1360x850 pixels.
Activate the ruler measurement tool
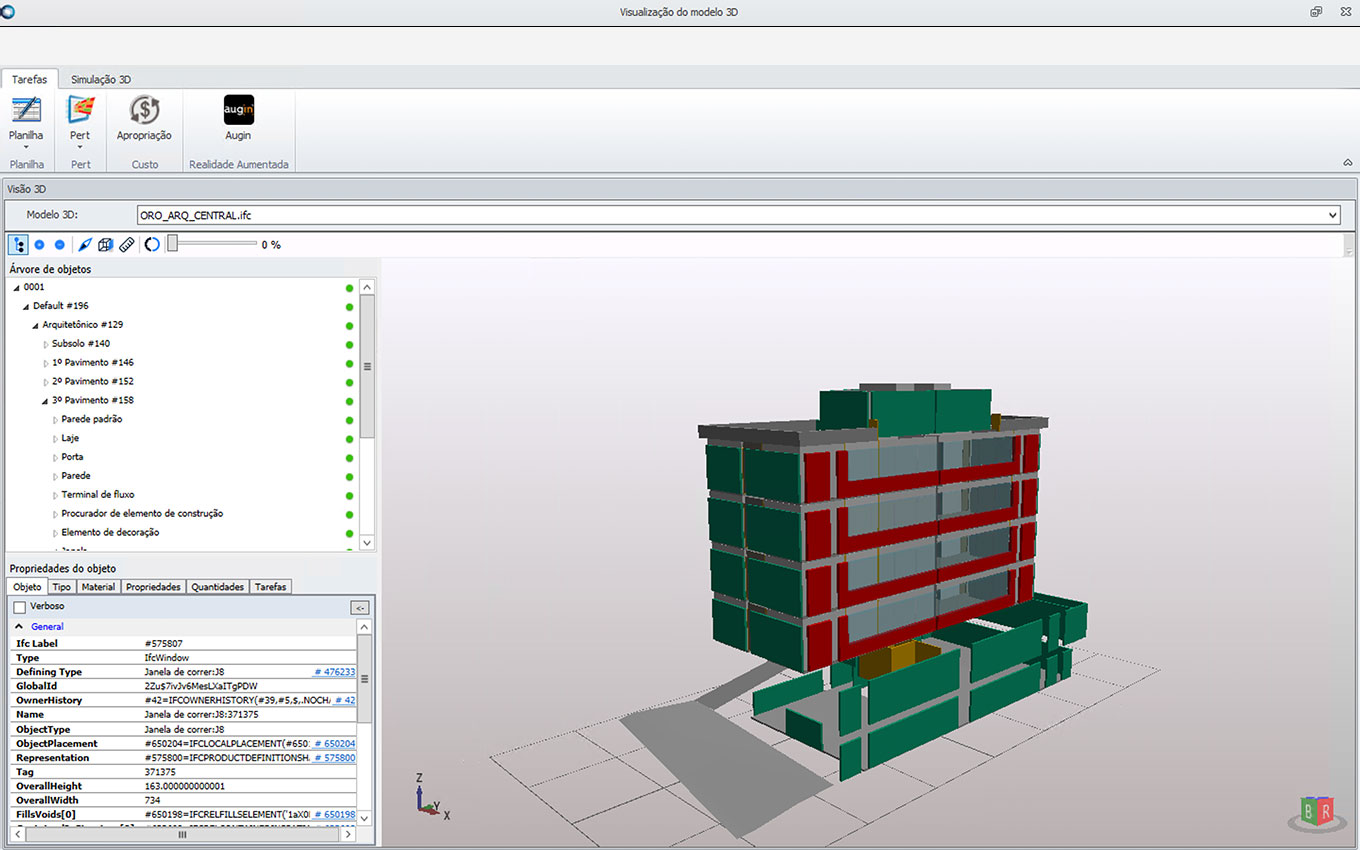tap(127, 244)
